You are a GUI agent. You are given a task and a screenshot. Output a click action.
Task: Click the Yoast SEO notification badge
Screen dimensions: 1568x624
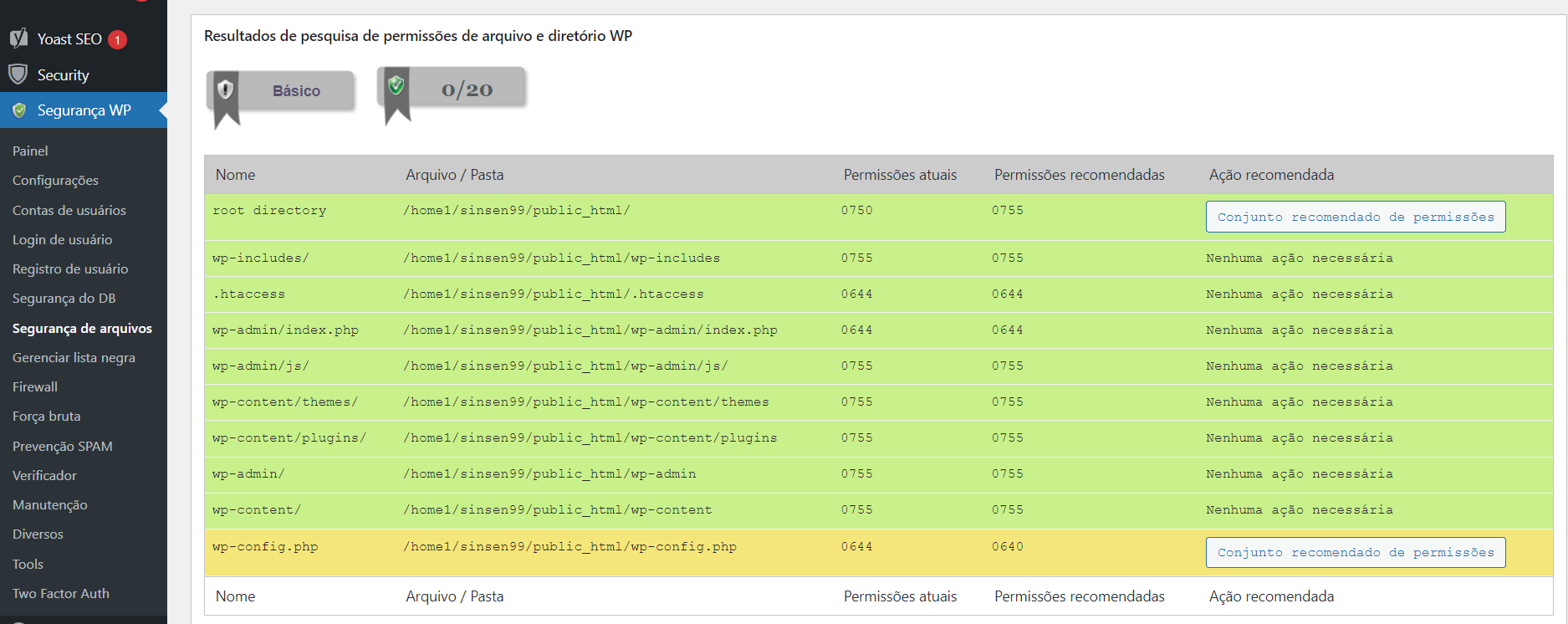coord(118,39)
